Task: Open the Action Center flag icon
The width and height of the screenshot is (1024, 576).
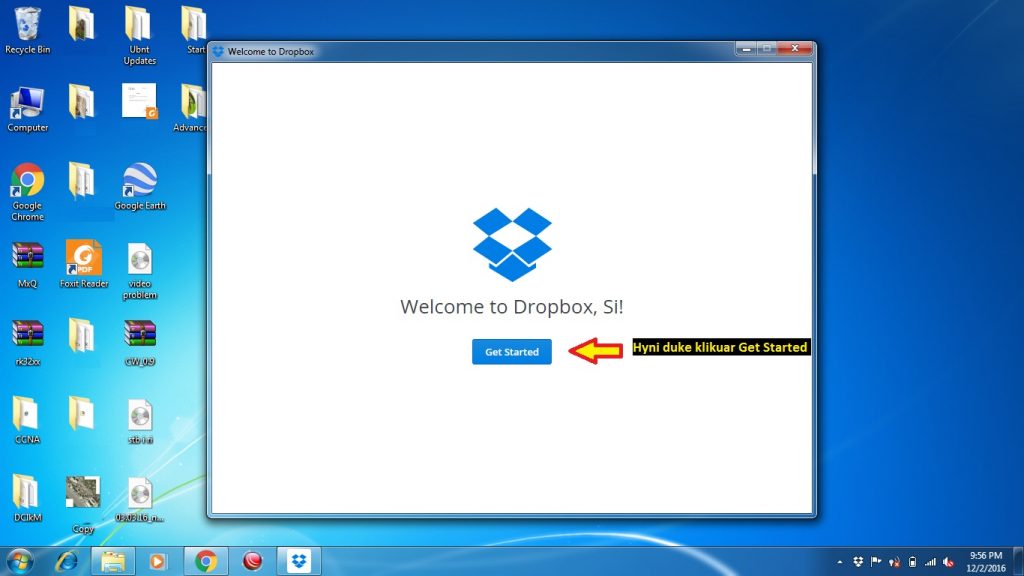Action: [x=876, y=562]
